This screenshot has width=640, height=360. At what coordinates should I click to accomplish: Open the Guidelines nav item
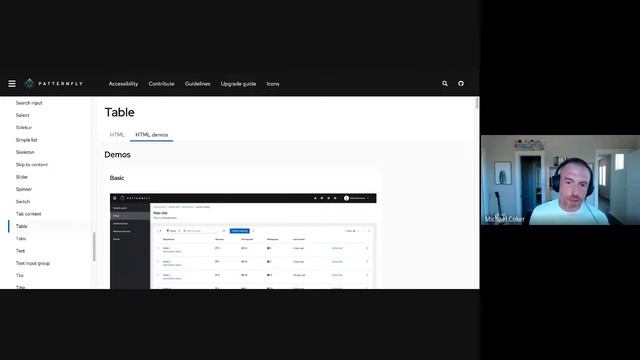198,84
